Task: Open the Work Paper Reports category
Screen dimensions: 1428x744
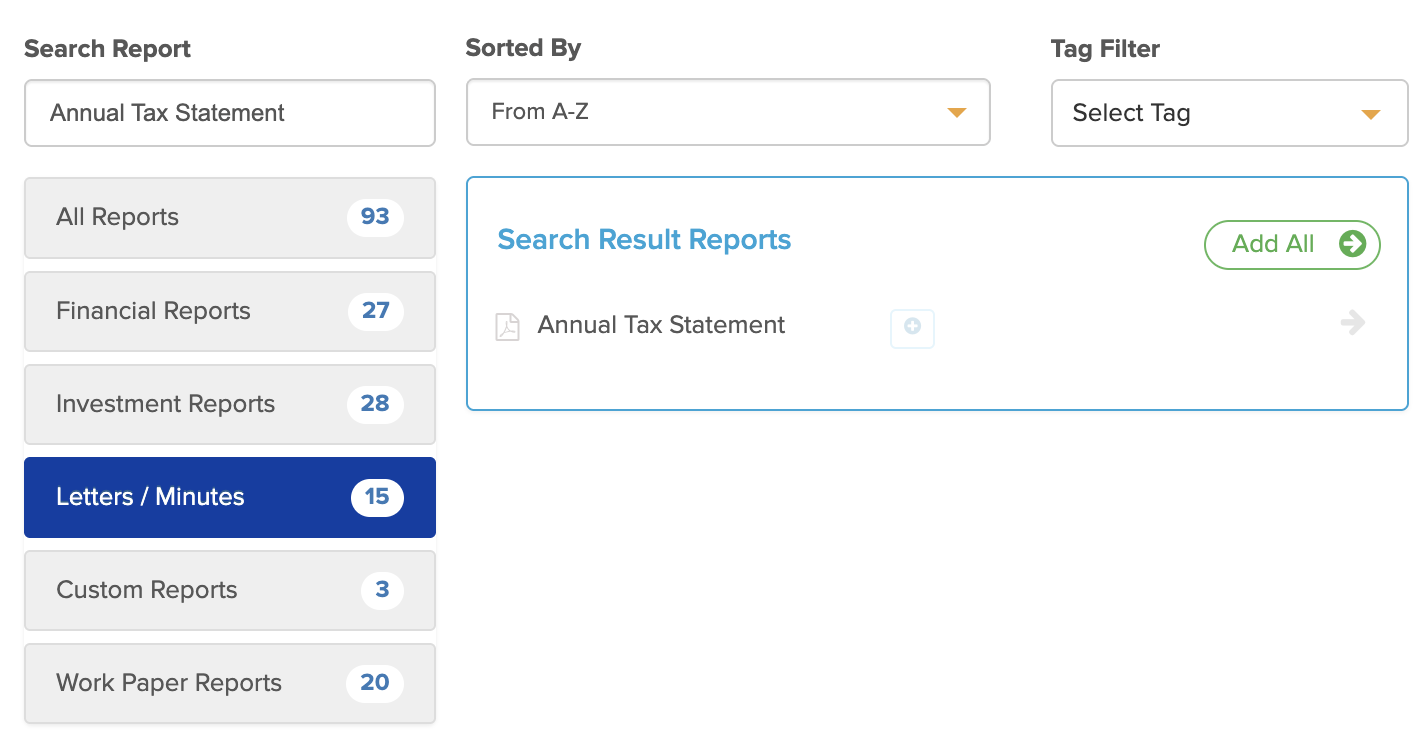Action: click(230, 683)
